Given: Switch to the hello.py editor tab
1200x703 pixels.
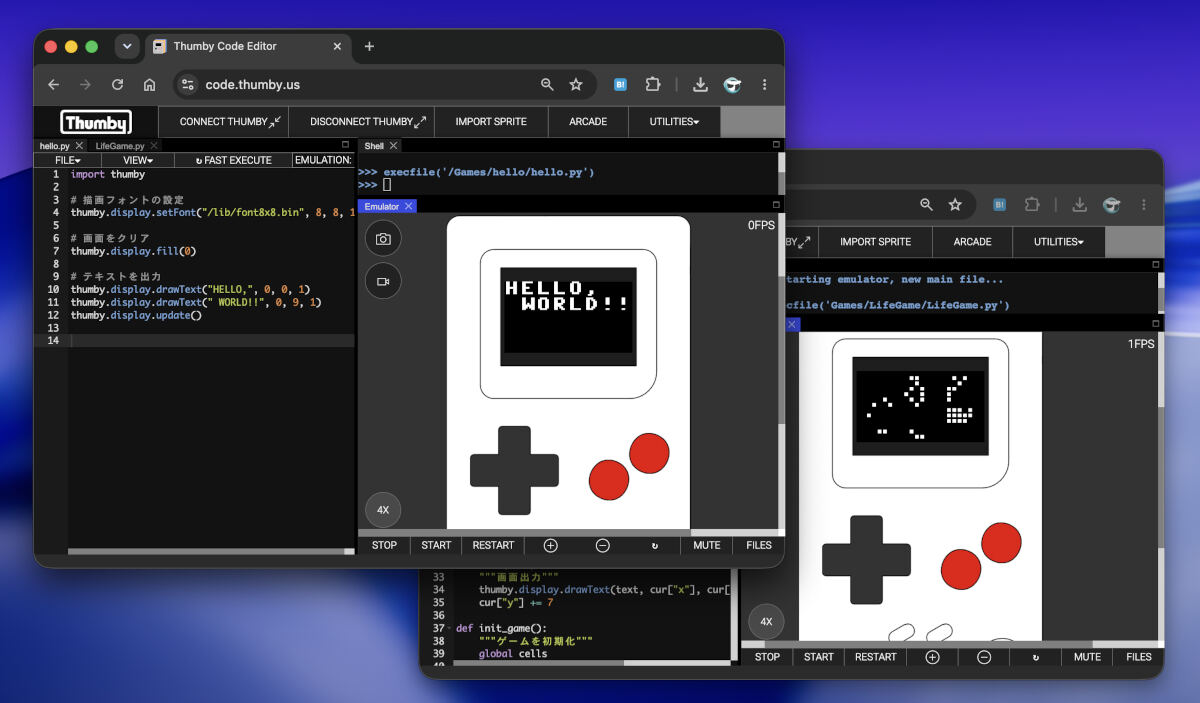Looking at the screenshot, I should click(55, 146).
